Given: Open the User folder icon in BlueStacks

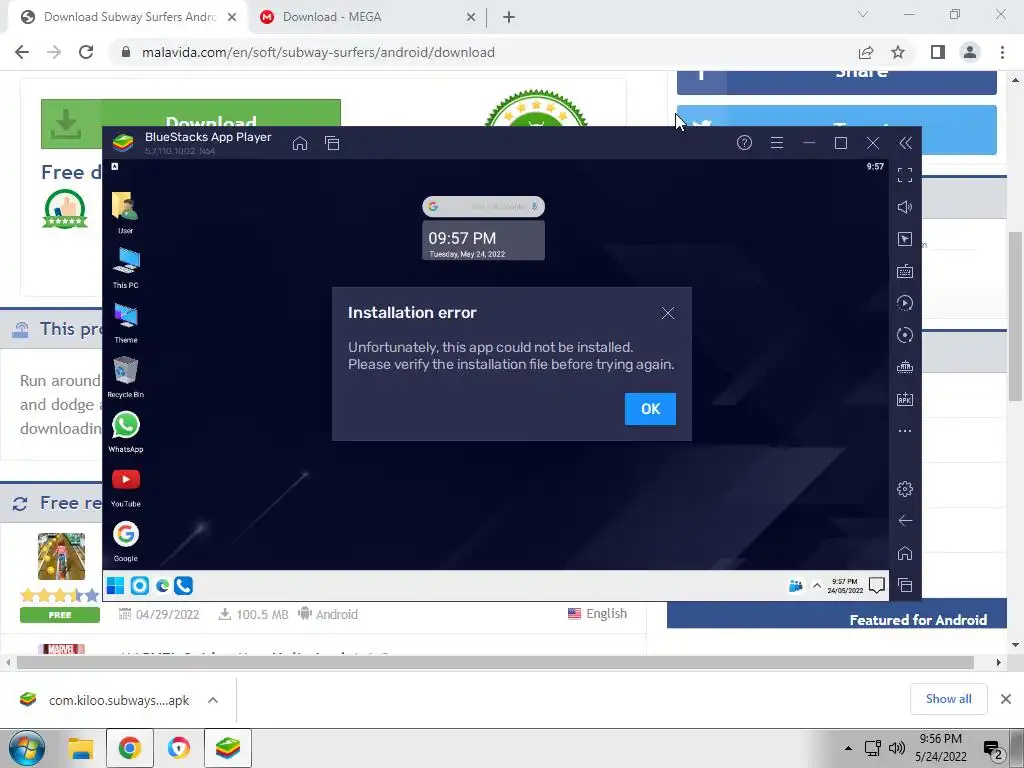Looking at the screenshot, I should (x=125, y=212).
